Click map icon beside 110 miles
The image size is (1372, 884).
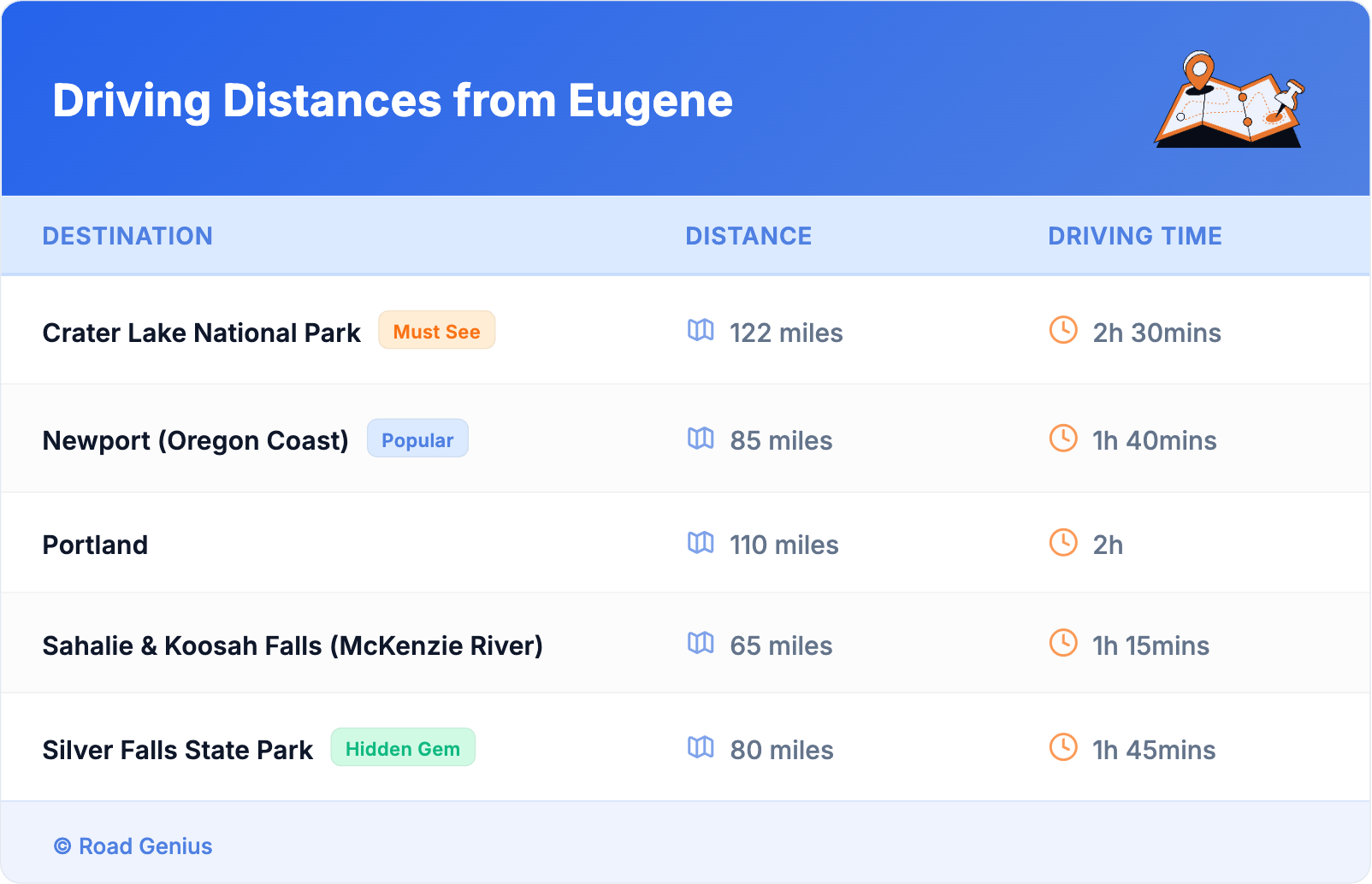pos(701,543)
